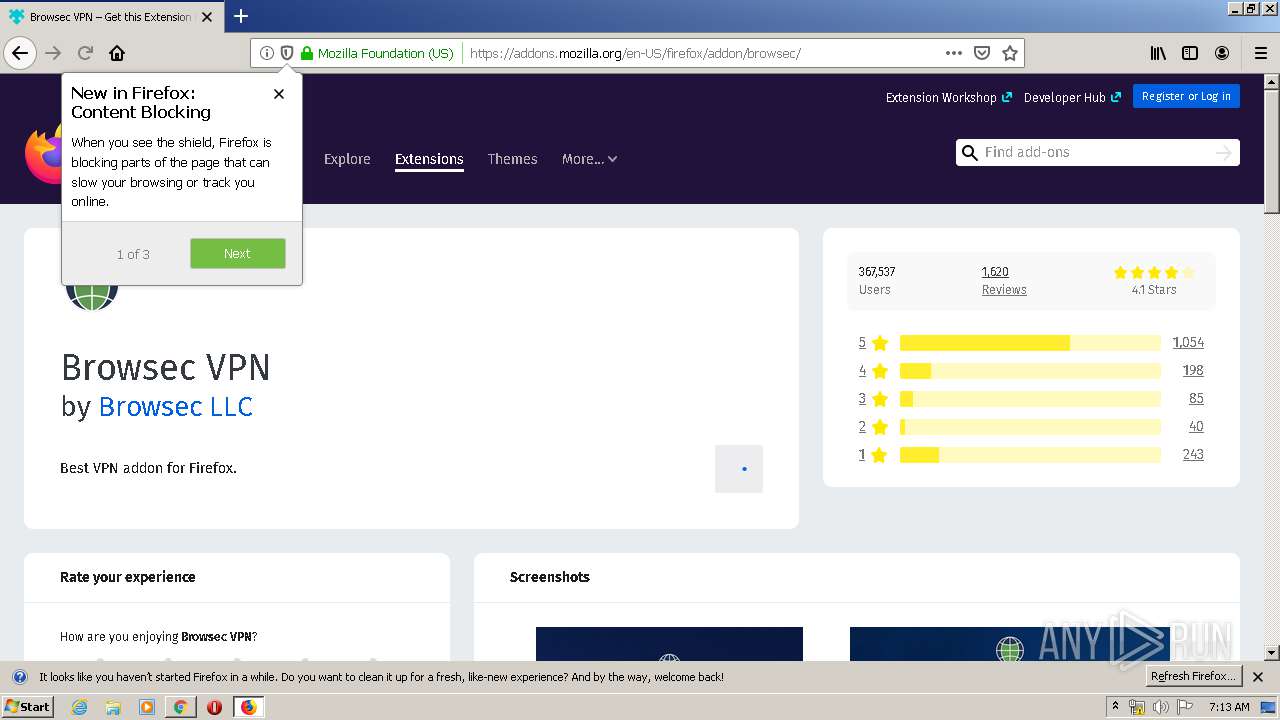Click the 3 star rating row label
The width and height of the screenshot is (1280, 720).
tap(873, 399)
